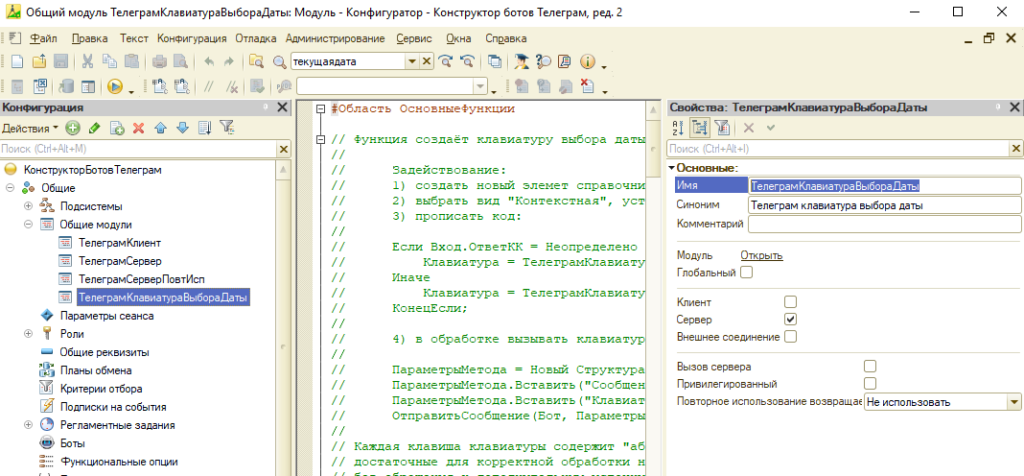
Task: Select Подписки на события in tree
Action: (x=113, y=406)
